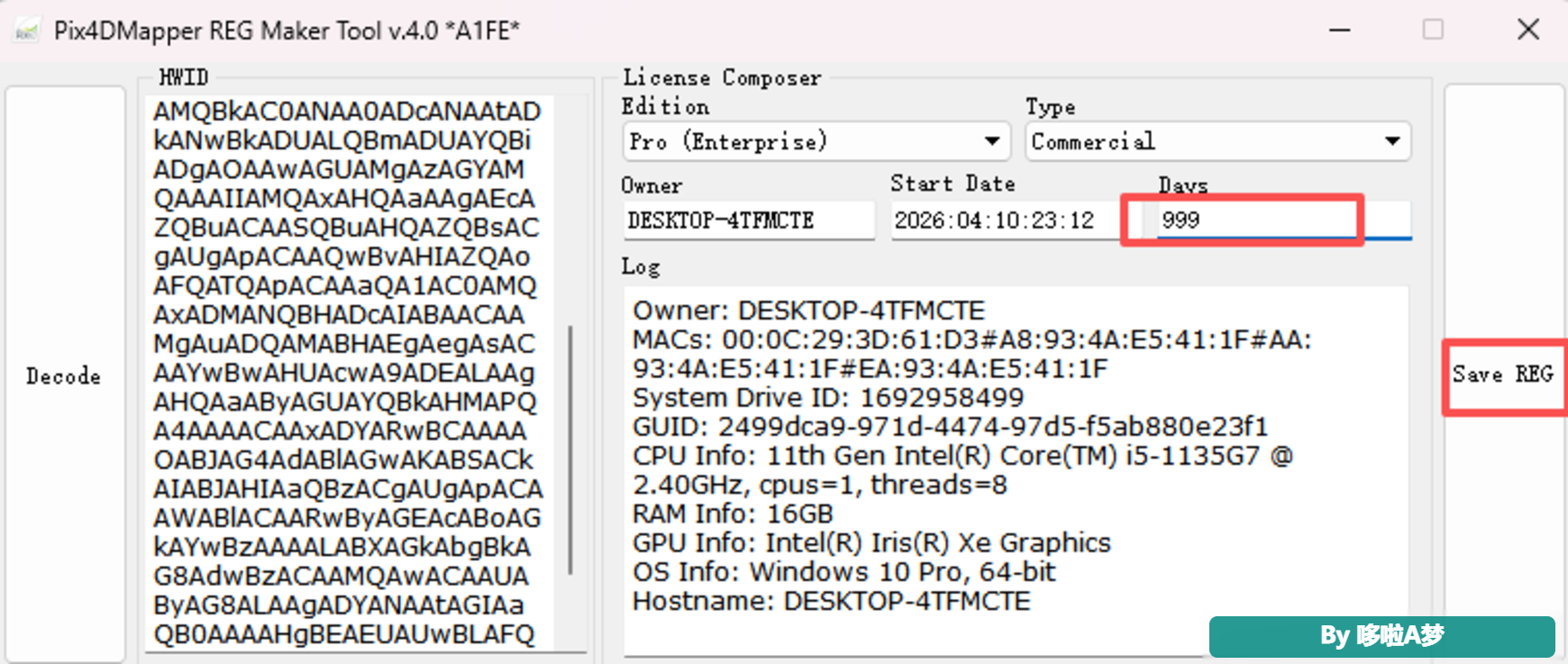The width and height of the screenshot is (1568, 664).
Task: Click the Pix4DMapper app icon in title bar
Action: click(27, 31)
